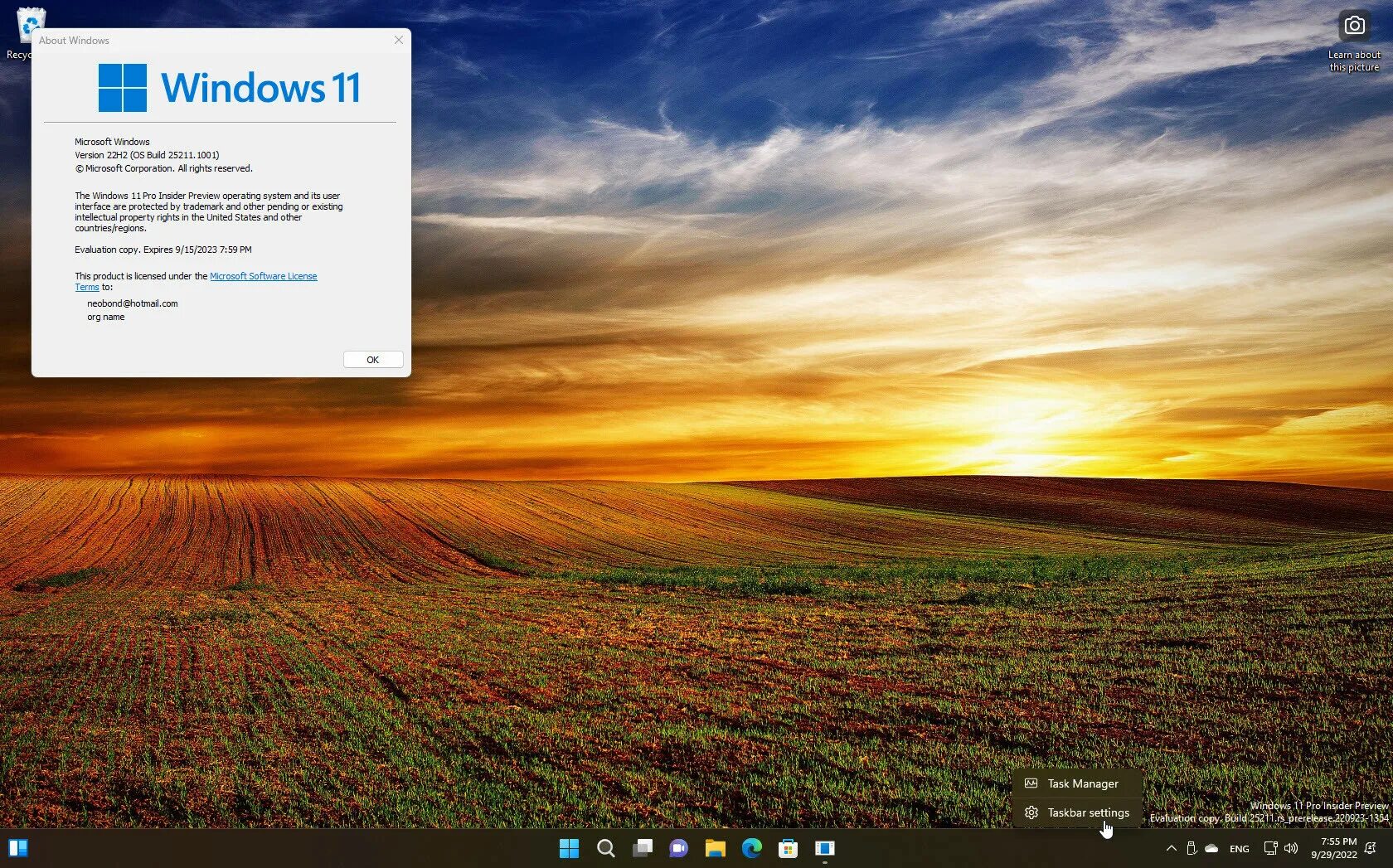Open the network tray icon

(1270, 848)
